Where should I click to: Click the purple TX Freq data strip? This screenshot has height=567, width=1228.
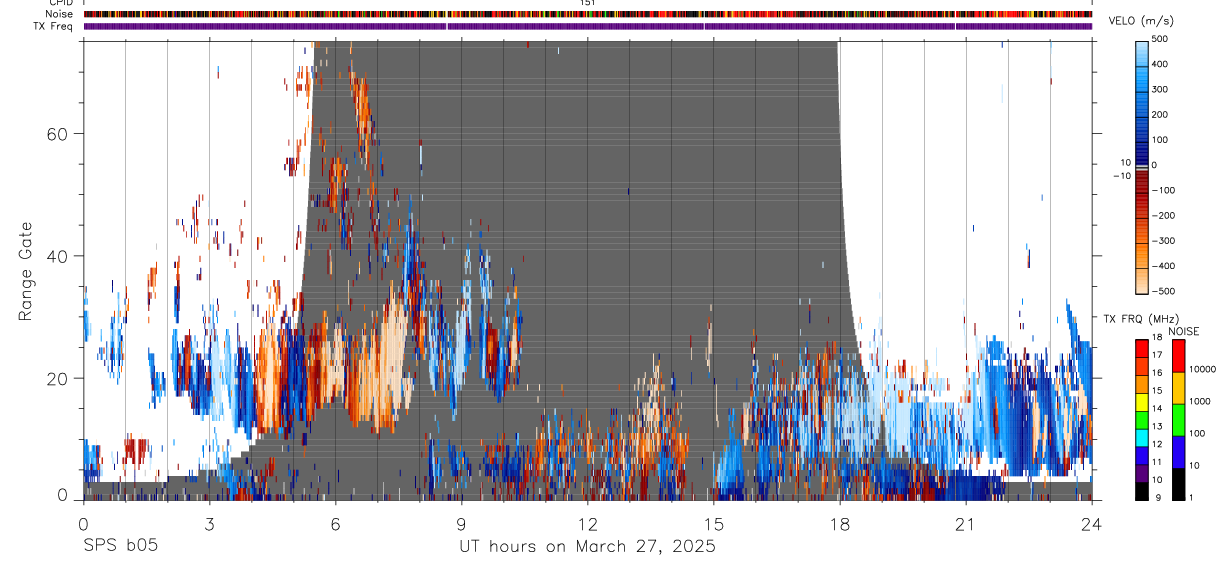[588, 26]
